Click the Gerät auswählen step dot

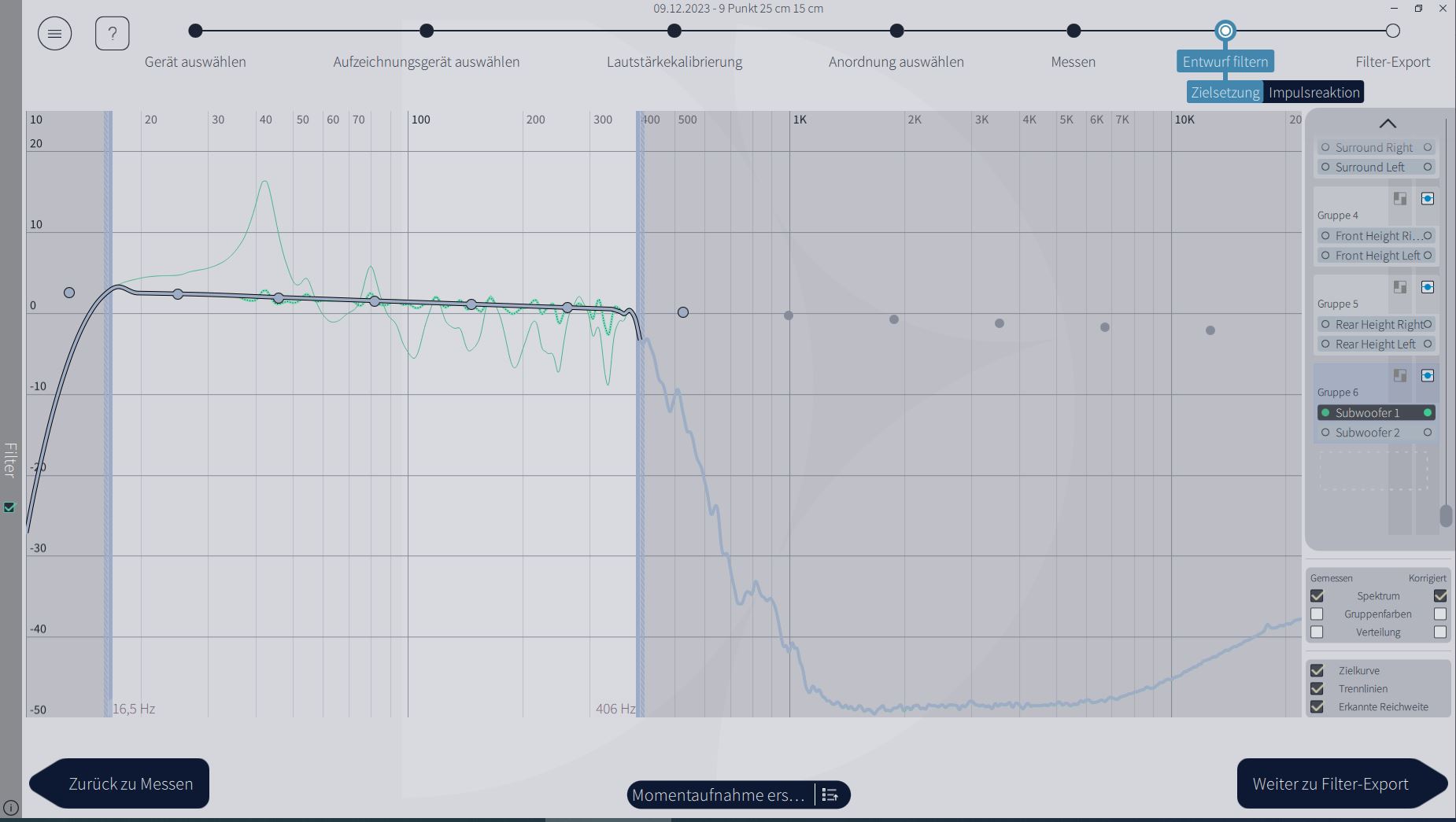click(195, 31)
